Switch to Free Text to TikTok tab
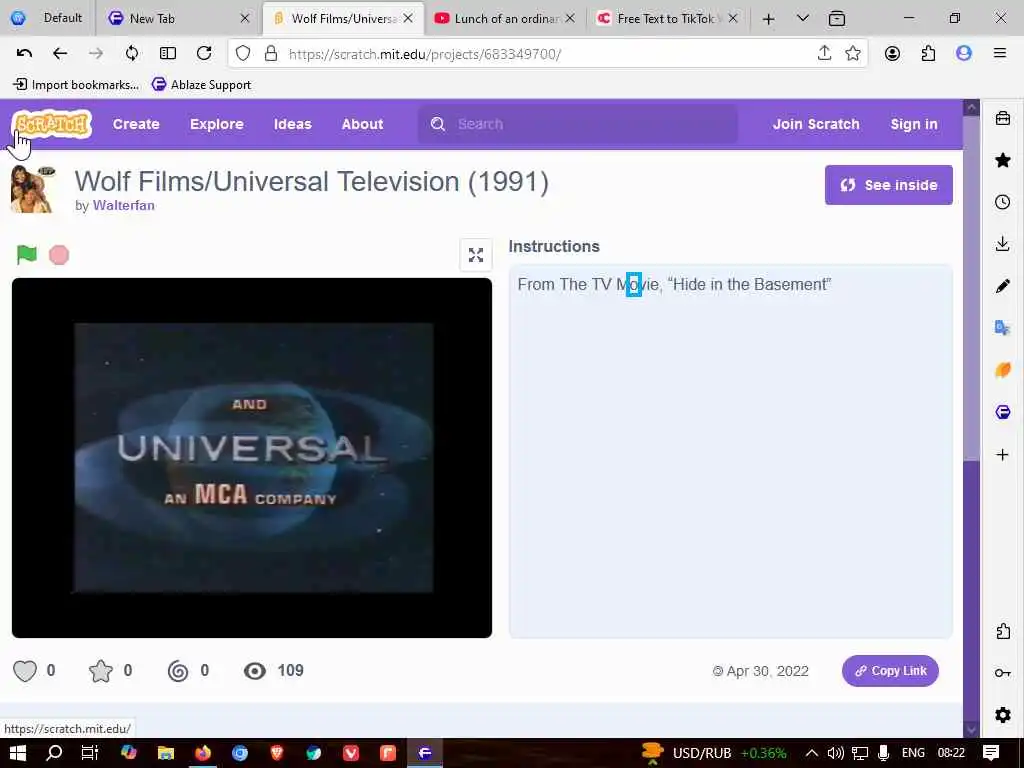This screenshot has width=1024, height=768. pos(667,18)
